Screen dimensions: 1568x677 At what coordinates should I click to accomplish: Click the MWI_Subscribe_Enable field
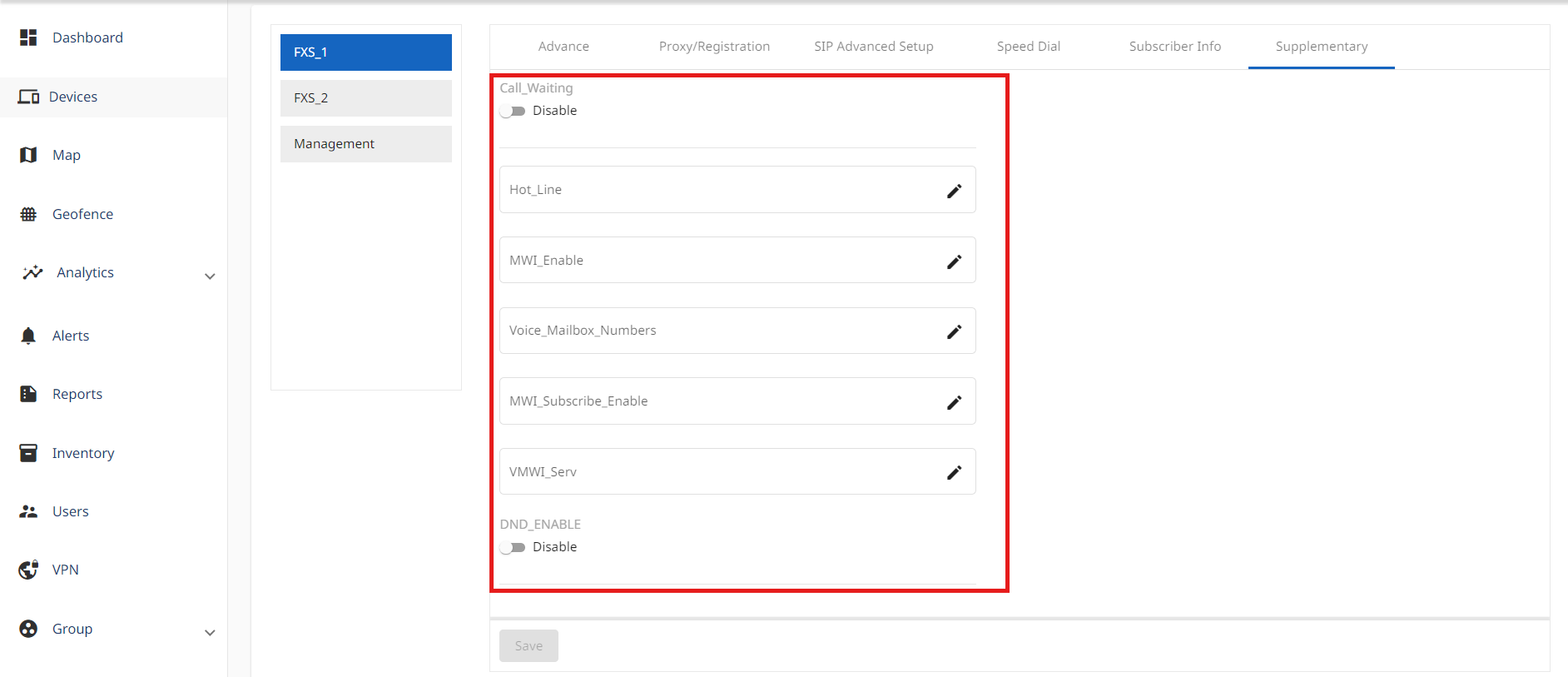(716, 401)
